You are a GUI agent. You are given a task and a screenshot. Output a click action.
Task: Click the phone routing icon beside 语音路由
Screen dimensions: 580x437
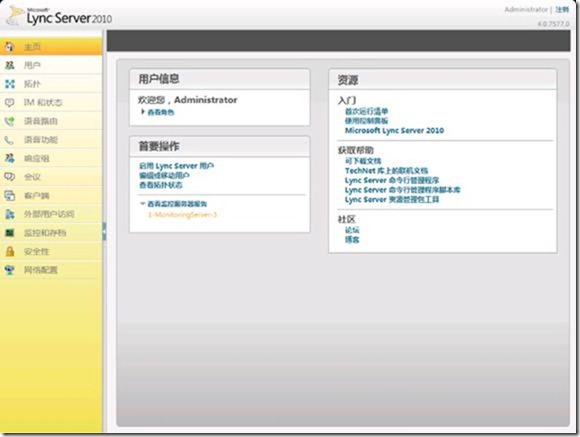tap(10, 121)
